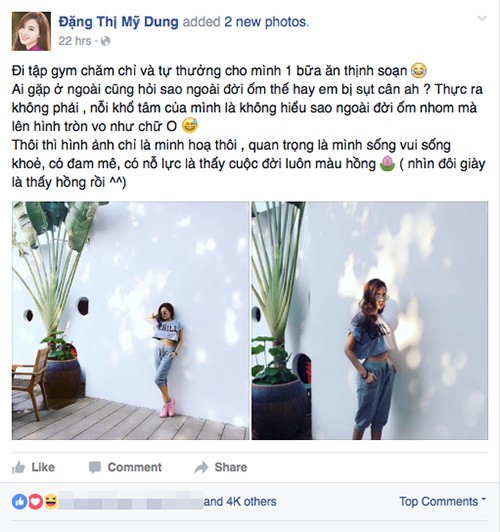500x532 pixels.
Task: Click the blue Like reaction icon
Action: pos(19,502)
